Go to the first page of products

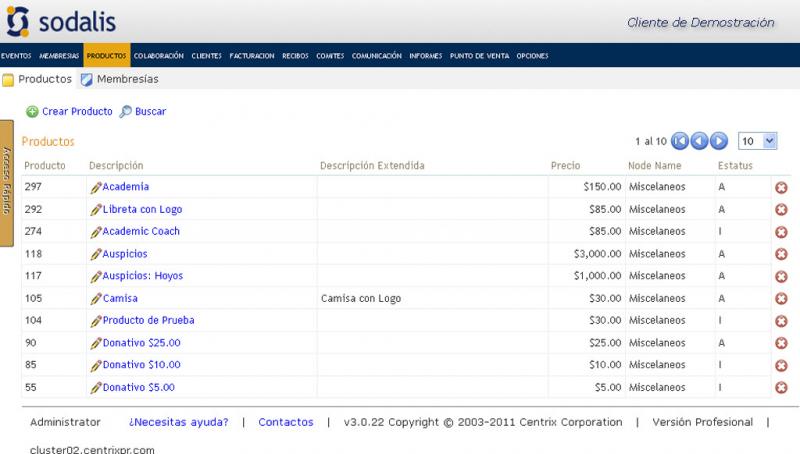[680, 141]
